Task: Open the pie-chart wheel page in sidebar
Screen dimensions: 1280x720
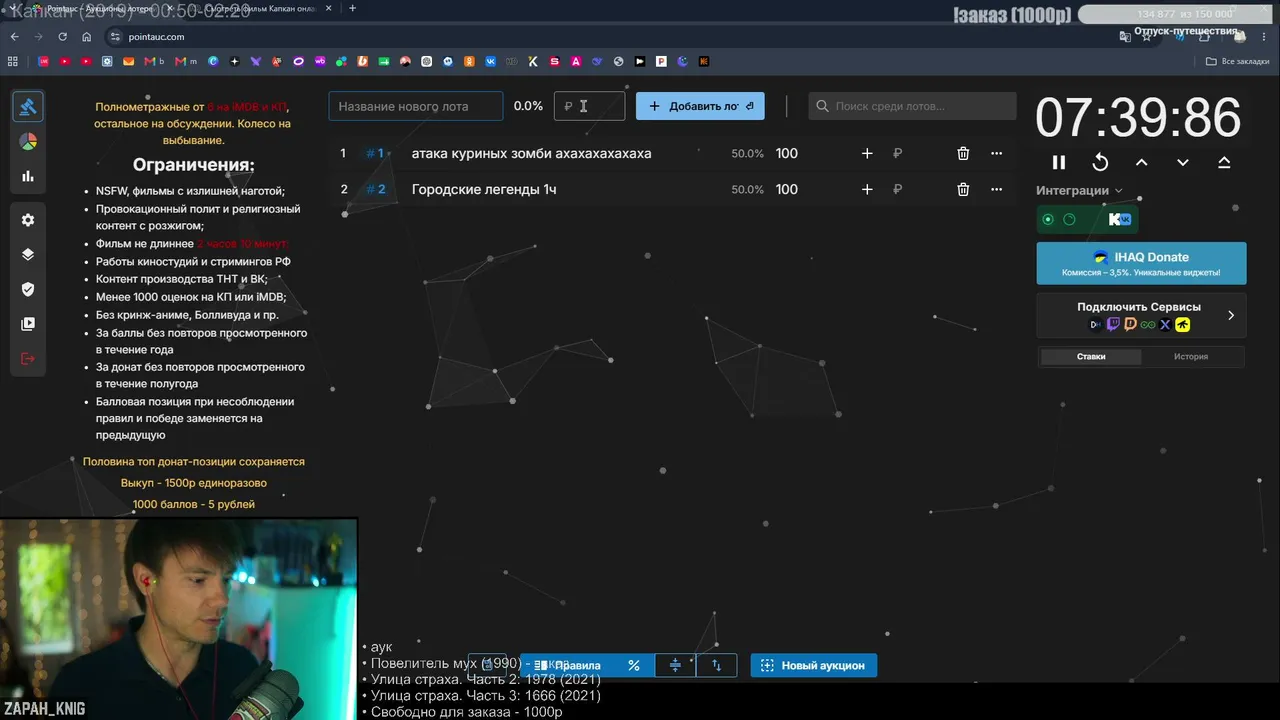Action: [28, 141]
